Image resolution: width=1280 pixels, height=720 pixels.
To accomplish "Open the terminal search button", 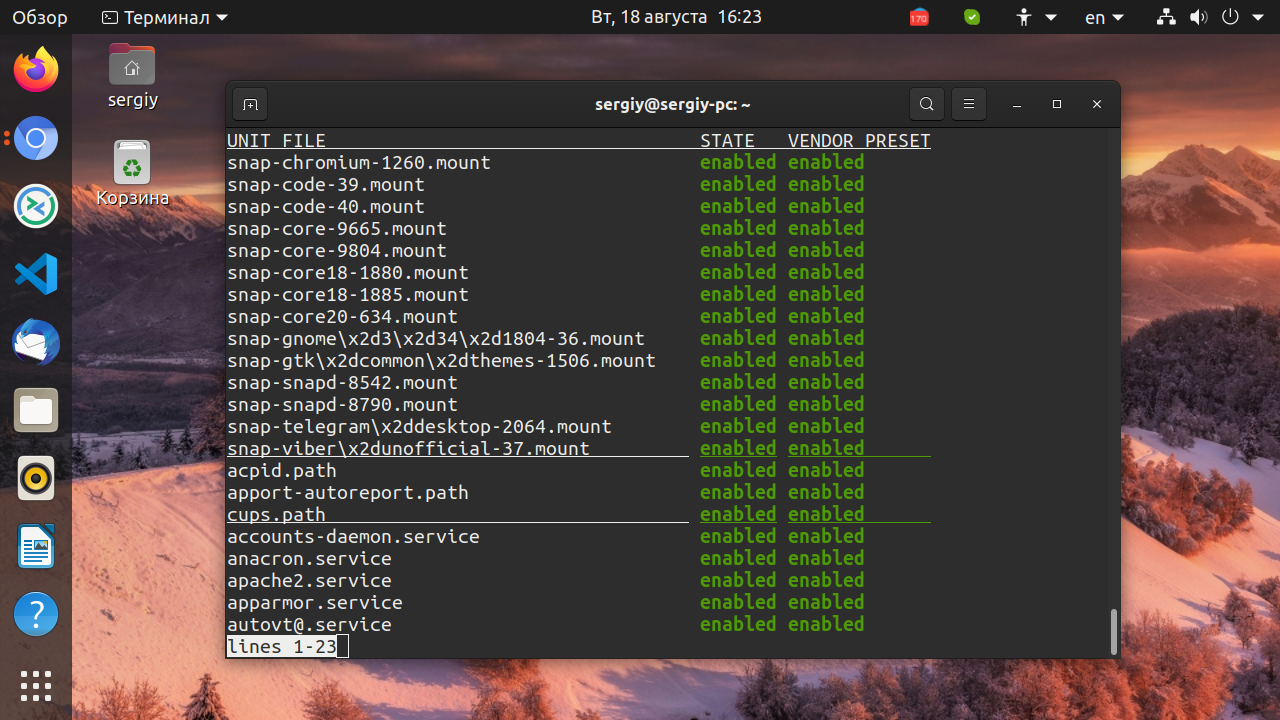I will click(x=927, y=104).
